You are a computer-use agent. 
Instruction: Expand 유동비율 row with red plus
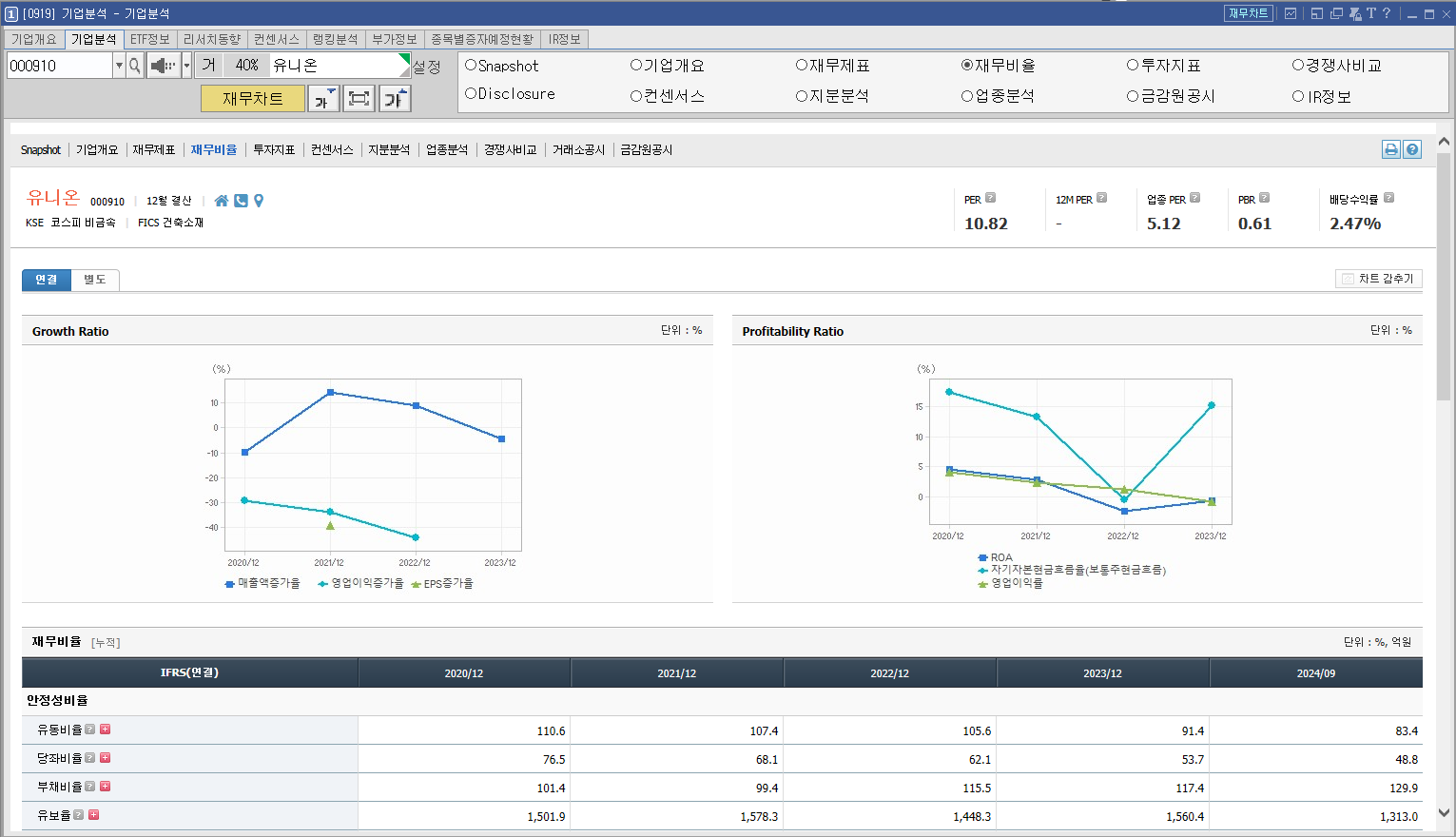[x=105, y=730]
